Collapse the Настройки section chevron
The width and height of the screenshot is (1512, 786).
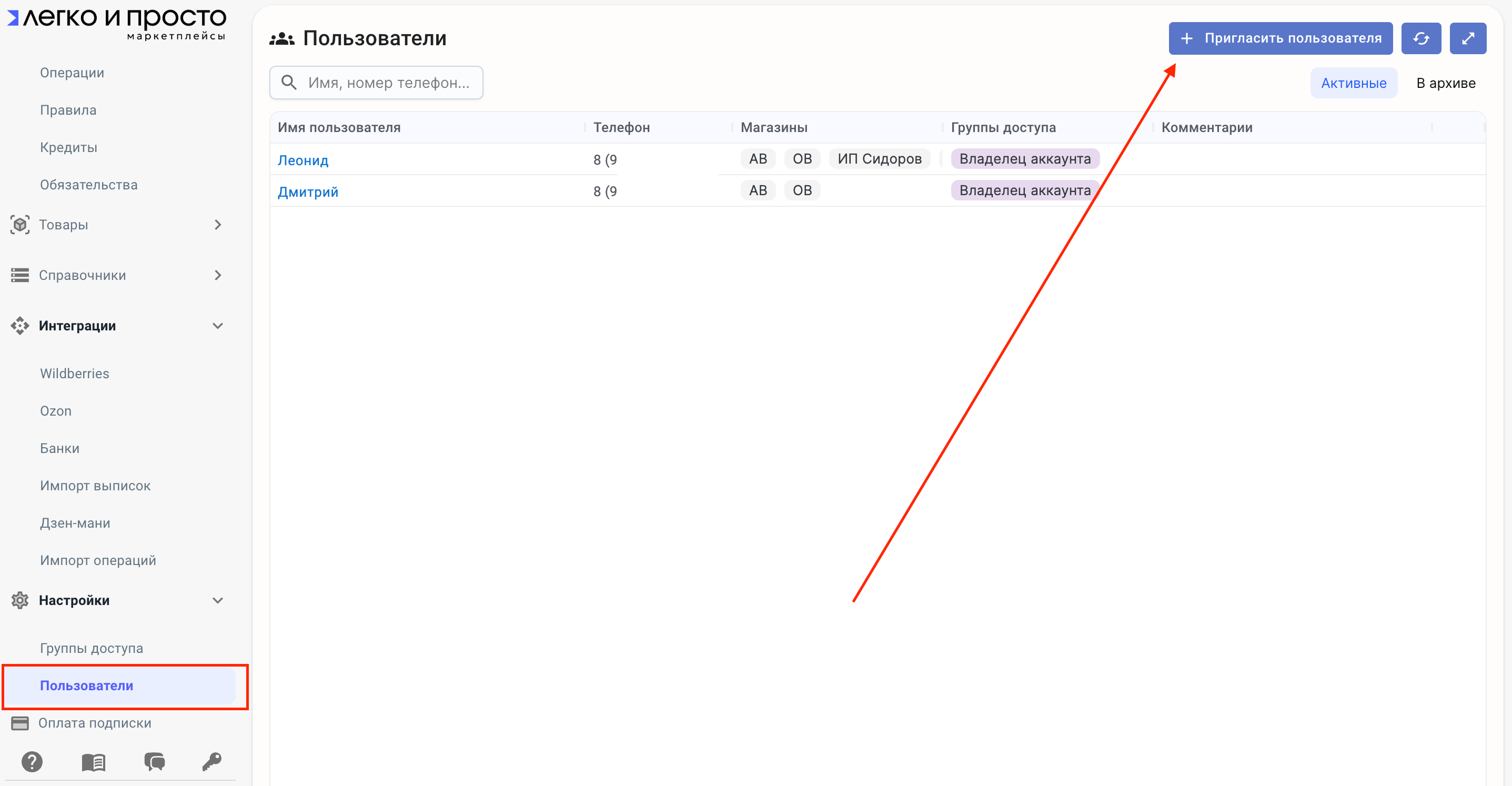click(x=218, y=600)
